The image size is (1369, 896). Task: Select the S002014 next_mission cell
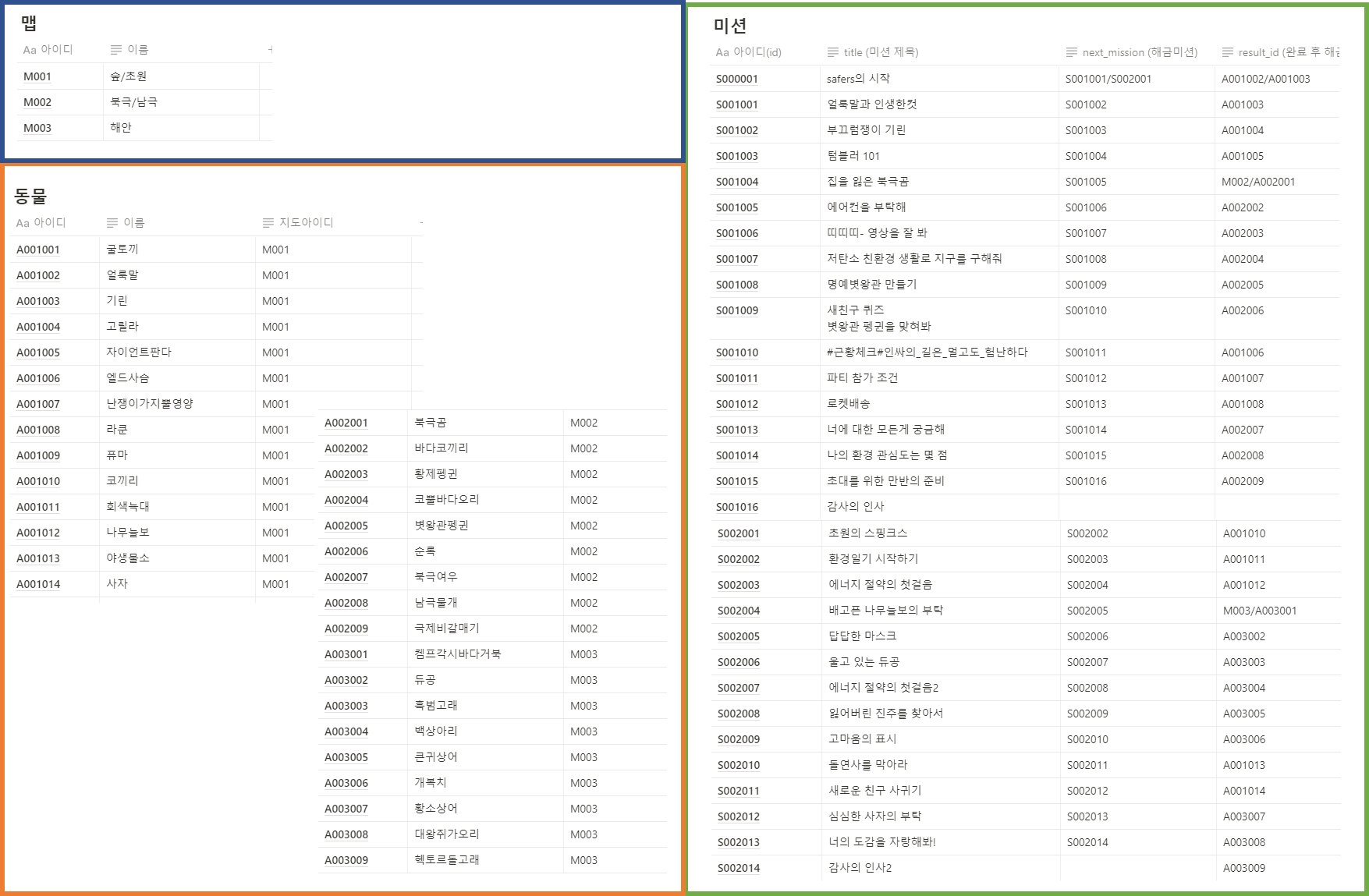[1138, 842]
